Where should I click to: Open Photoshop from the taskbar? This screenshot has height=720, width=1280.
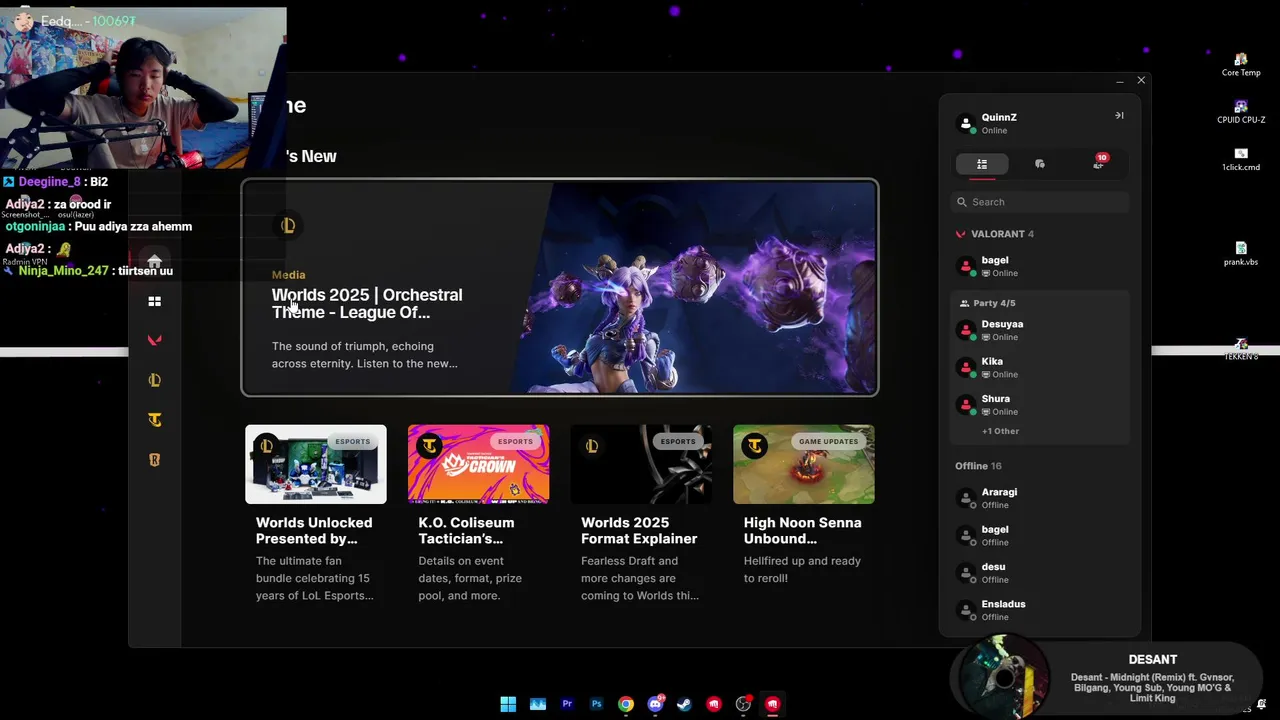tap(596, 704)
